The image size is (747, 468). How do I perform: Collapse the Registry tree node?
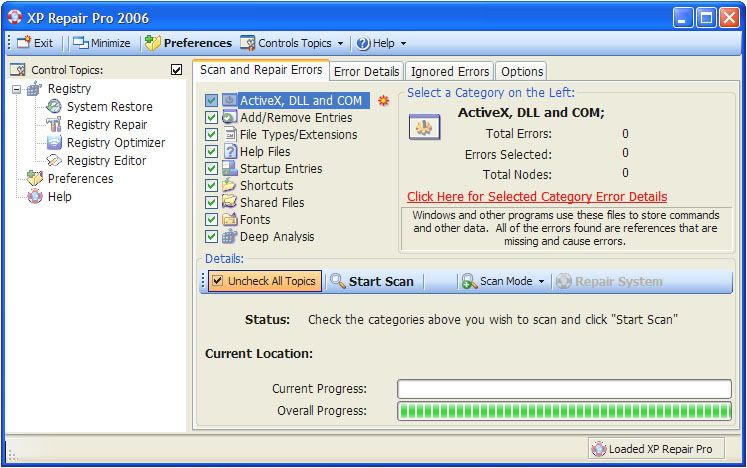(x=16, y=89)
